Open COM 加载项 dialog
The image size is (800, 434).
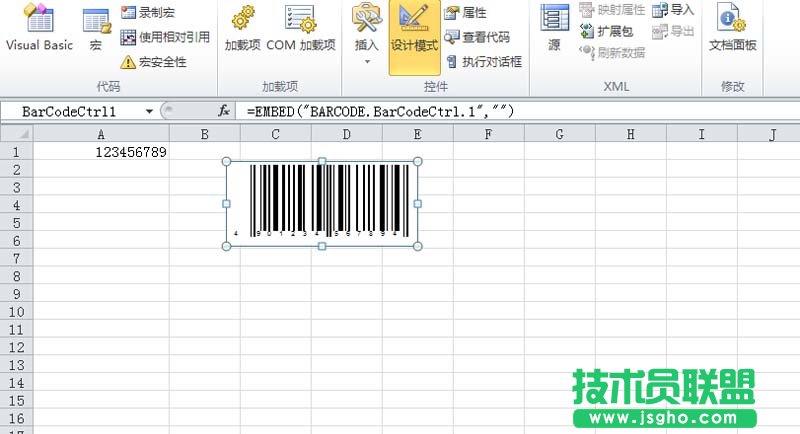[301, 30]
